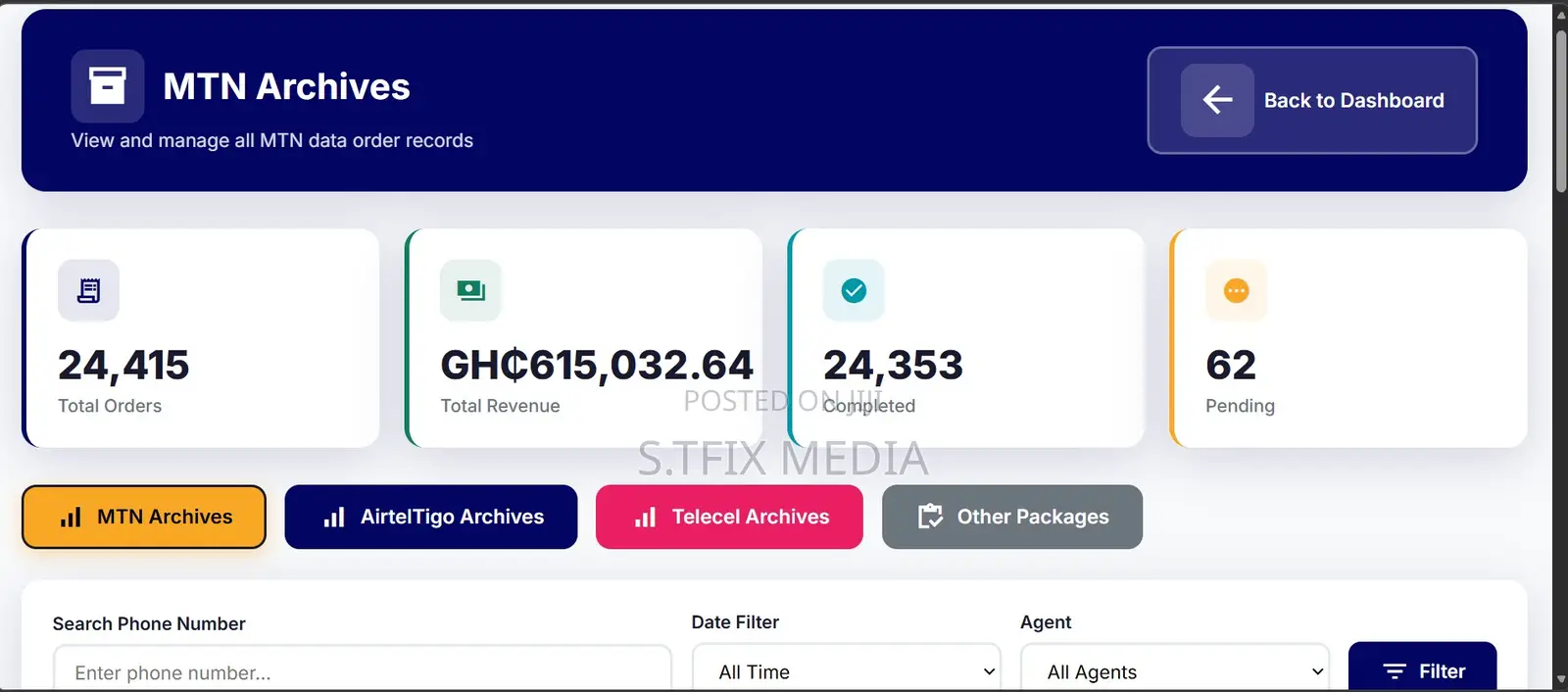Click the page vertical scrollbar thumb

(1560, 110)
